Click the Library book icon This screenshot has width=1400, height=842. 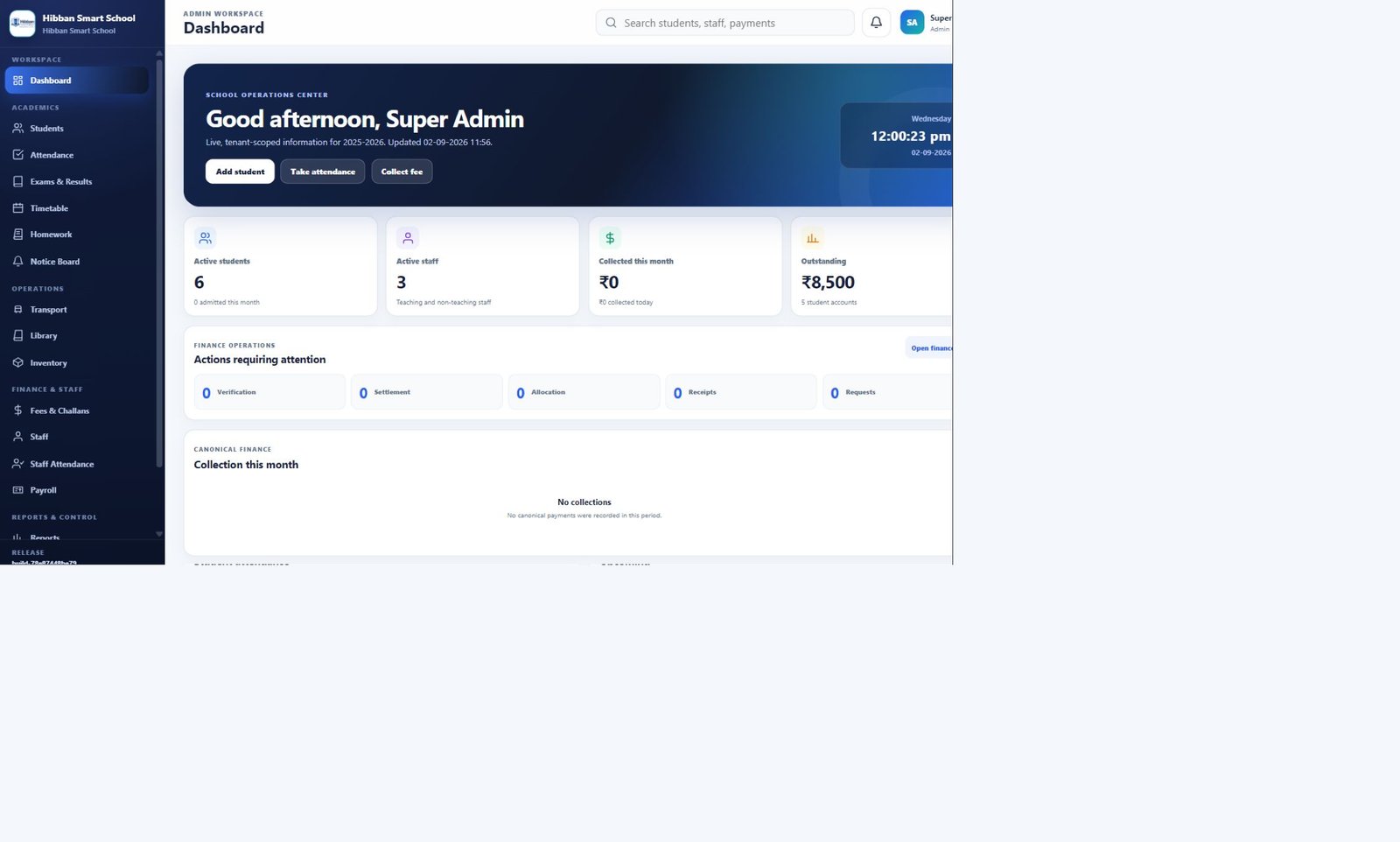click(17, 336)
